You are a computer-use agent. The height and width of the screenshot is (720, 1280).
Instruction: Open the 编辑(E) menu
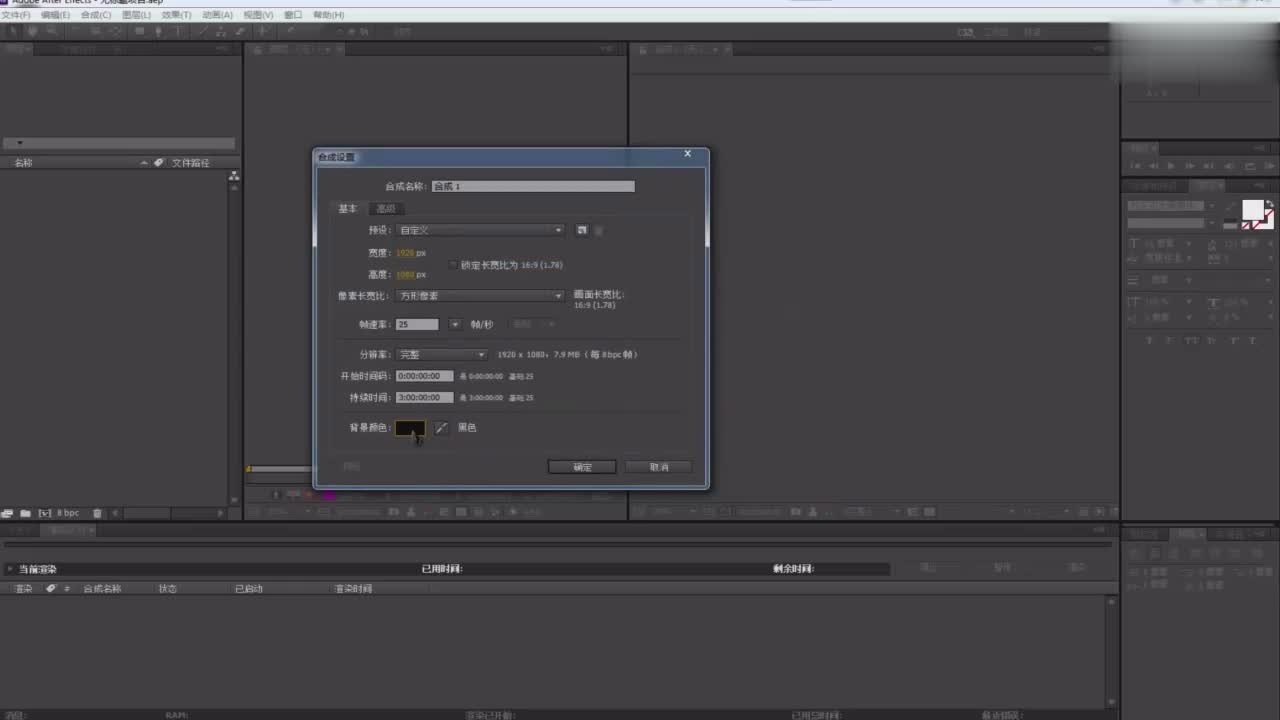pos(55,15)
